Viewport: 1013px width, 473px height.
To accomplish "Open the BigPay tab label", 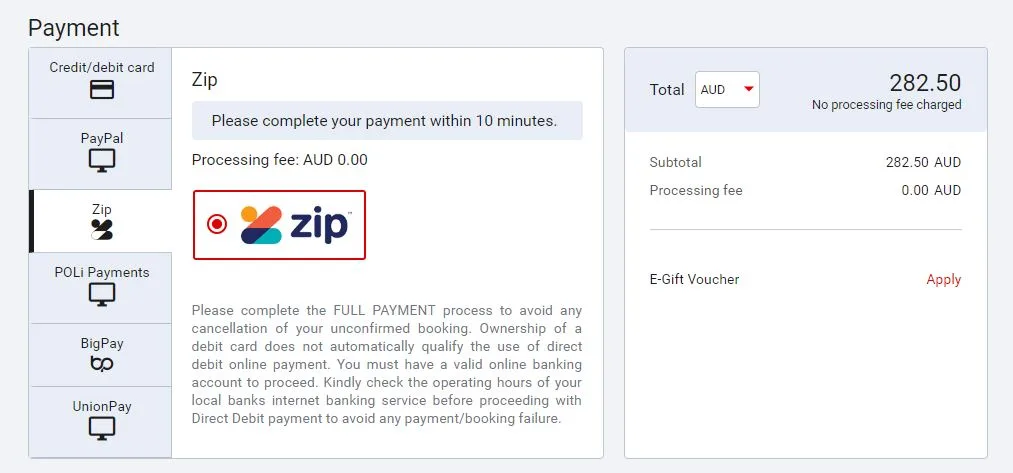I will 102,343.
